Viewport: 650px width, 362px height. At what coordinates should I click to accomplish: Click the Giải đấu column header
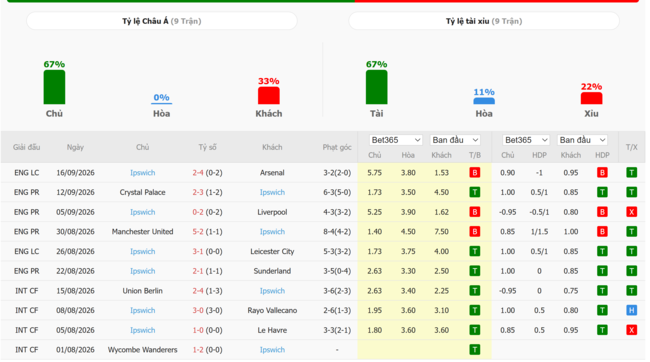click(x=27, y=147)
